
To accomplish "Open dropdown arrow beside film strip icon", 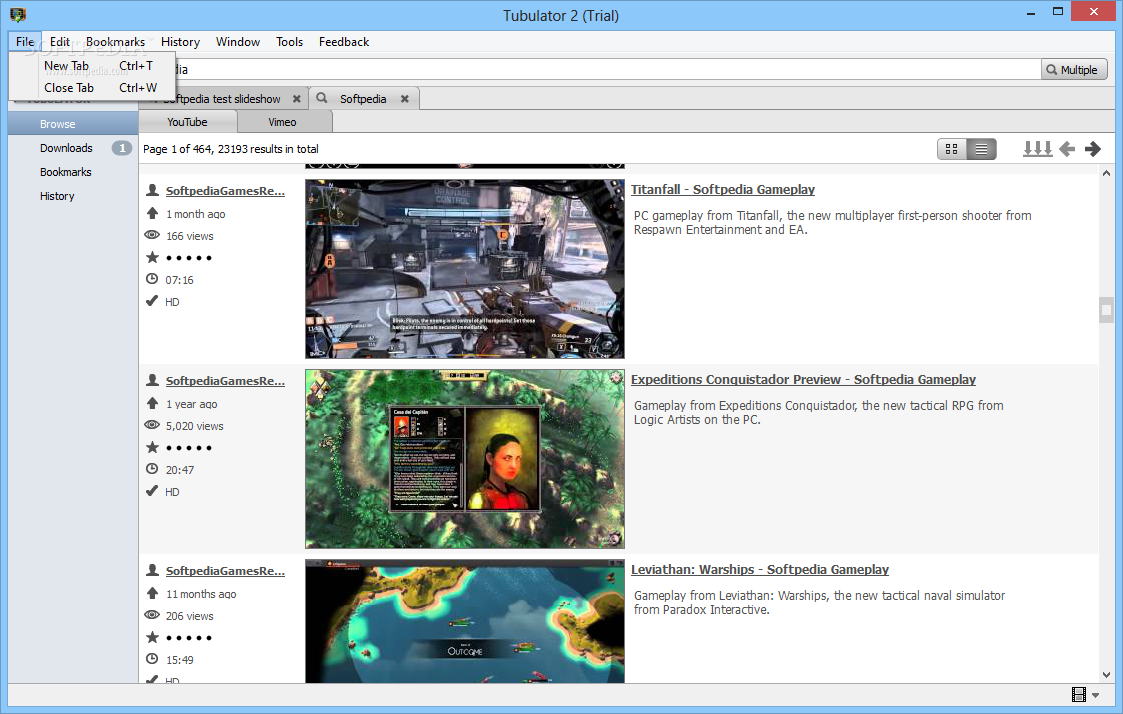I will click(x=1095, y=695).
